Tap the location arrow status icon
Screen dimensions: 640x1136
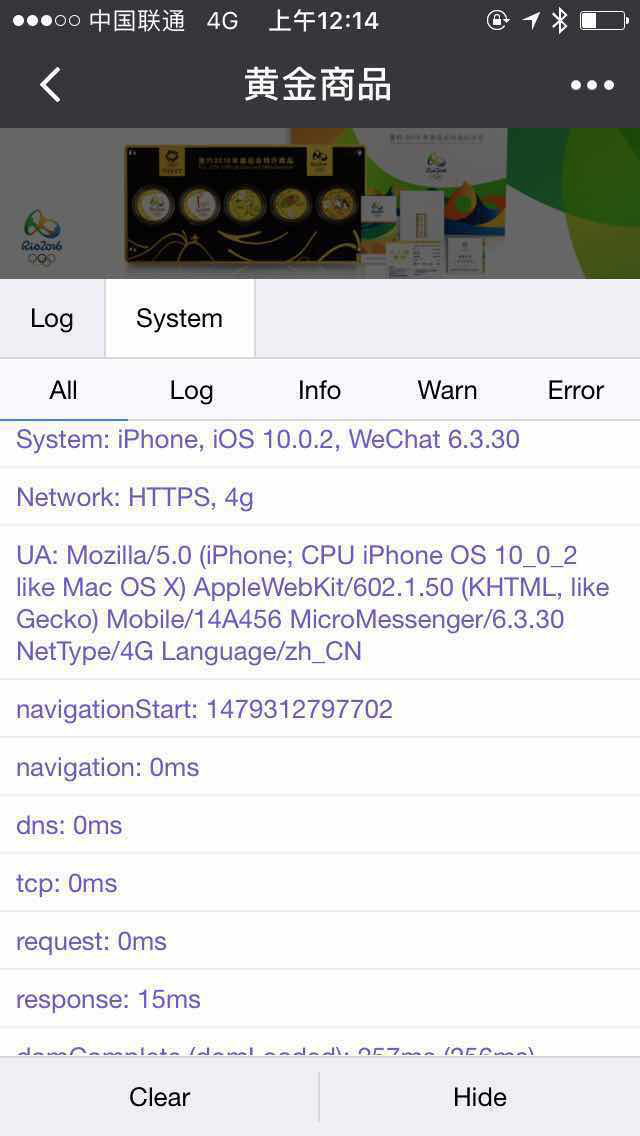(x=531, y=21)
